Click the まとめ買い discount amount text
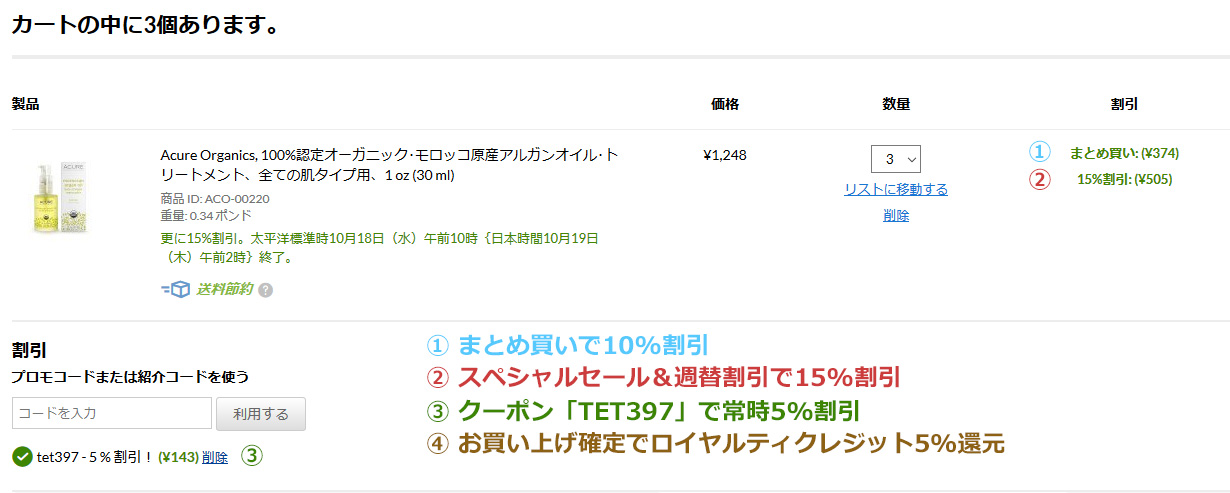Viewport: 1230px width, 493px height. click(x=1124, y=153)
